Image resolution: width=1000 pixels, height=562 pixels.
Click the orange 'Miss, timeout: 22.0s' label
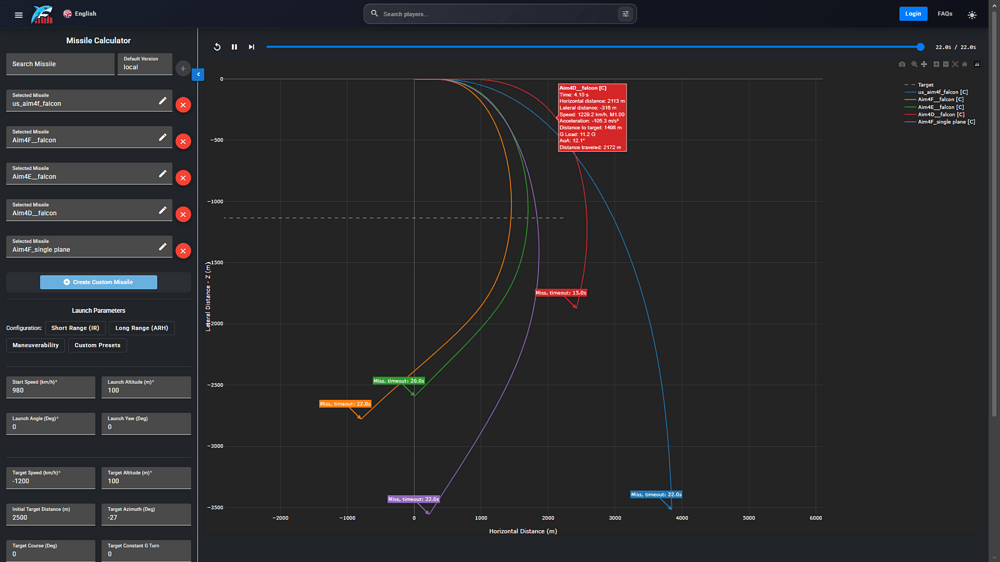coord(345,404)
